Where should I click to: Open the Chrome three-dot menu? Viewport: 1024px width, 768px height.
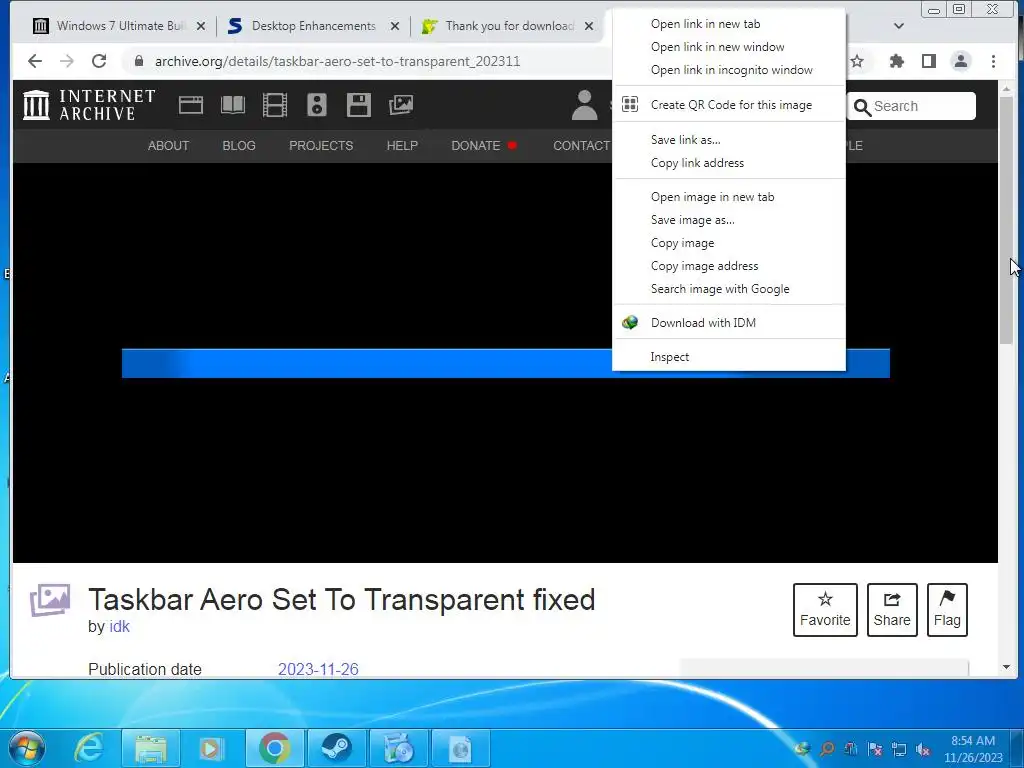(993, 61)
